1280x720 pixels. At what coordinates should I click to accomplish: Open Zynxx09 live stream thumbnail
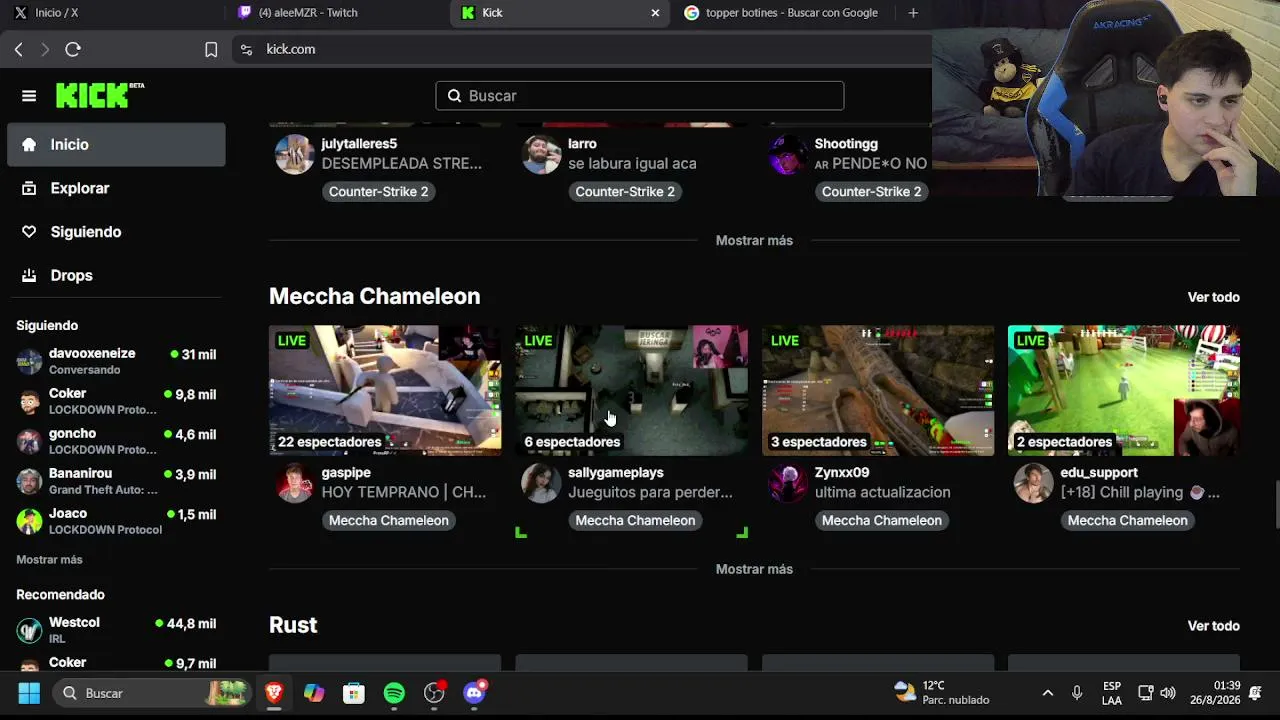(x=878, y=390)
